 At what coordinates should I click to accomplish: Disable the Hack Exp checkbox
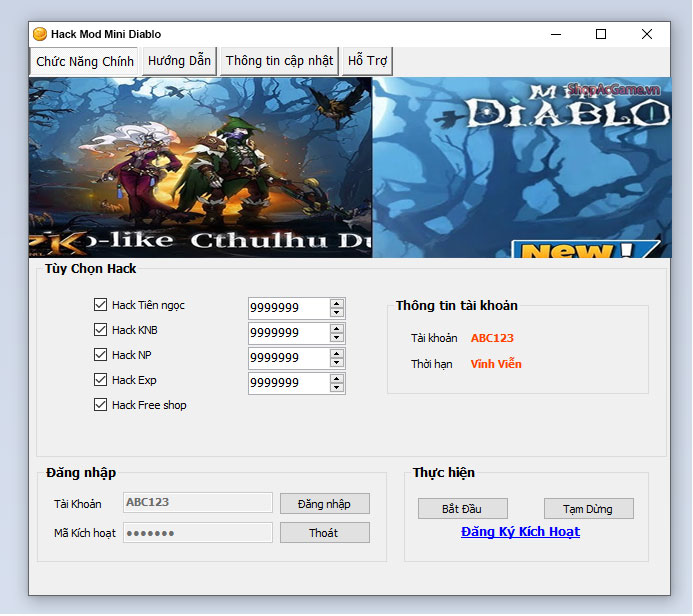(x=100, y=380)
